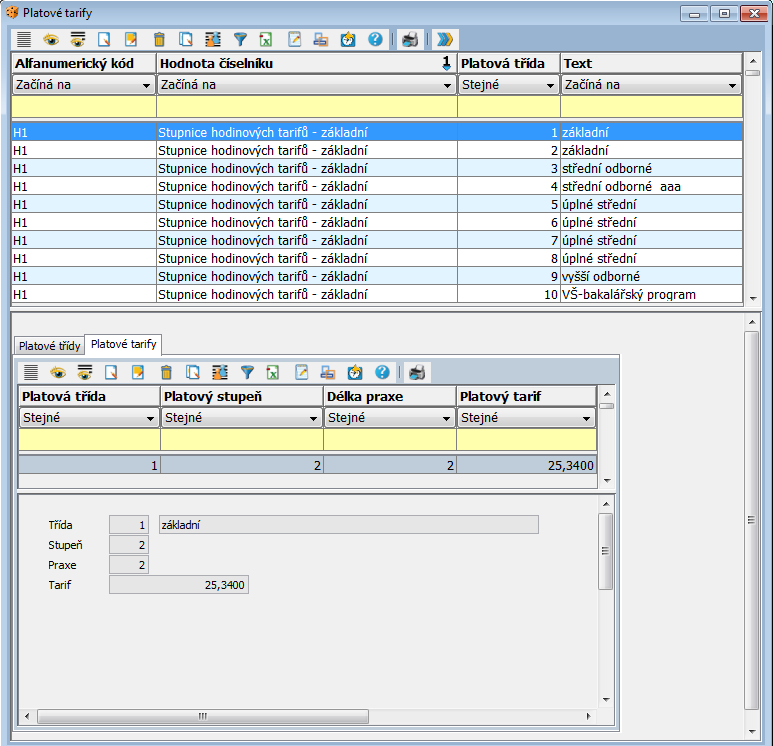Click the trash delete icon in top toolbar

(159, 39)
